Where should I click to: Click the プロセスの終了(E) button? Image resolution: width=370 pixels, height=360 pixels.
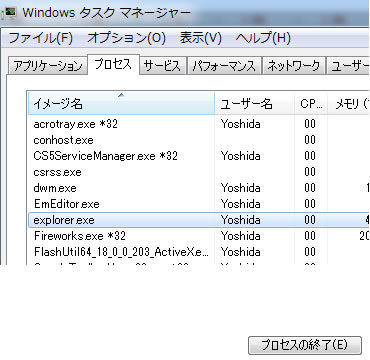pos(305,345)
